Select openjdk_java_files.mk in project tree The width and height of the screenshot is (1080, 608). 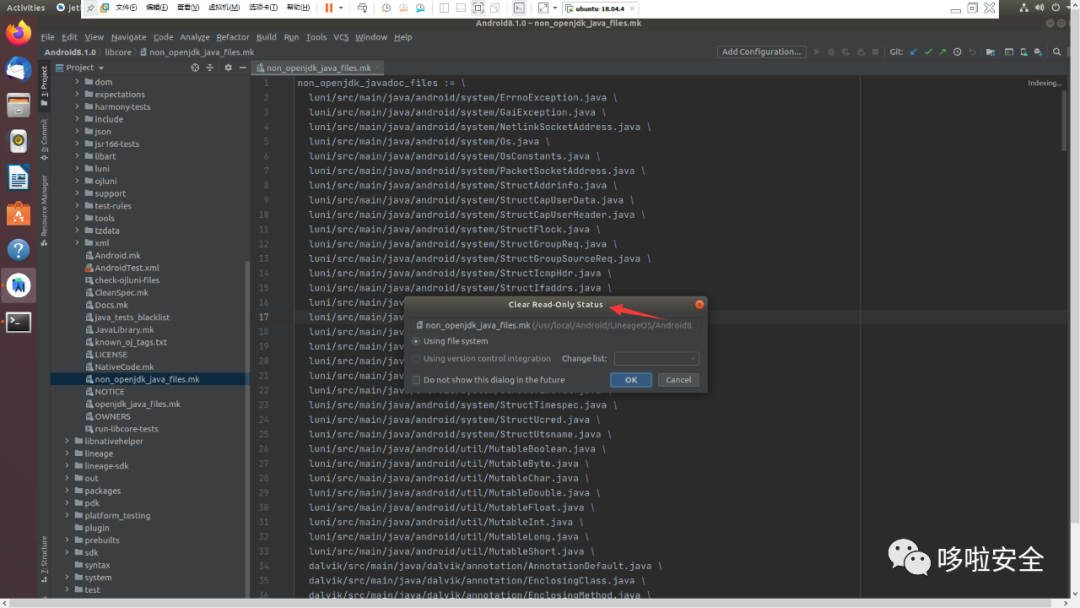tap(137, 404)
